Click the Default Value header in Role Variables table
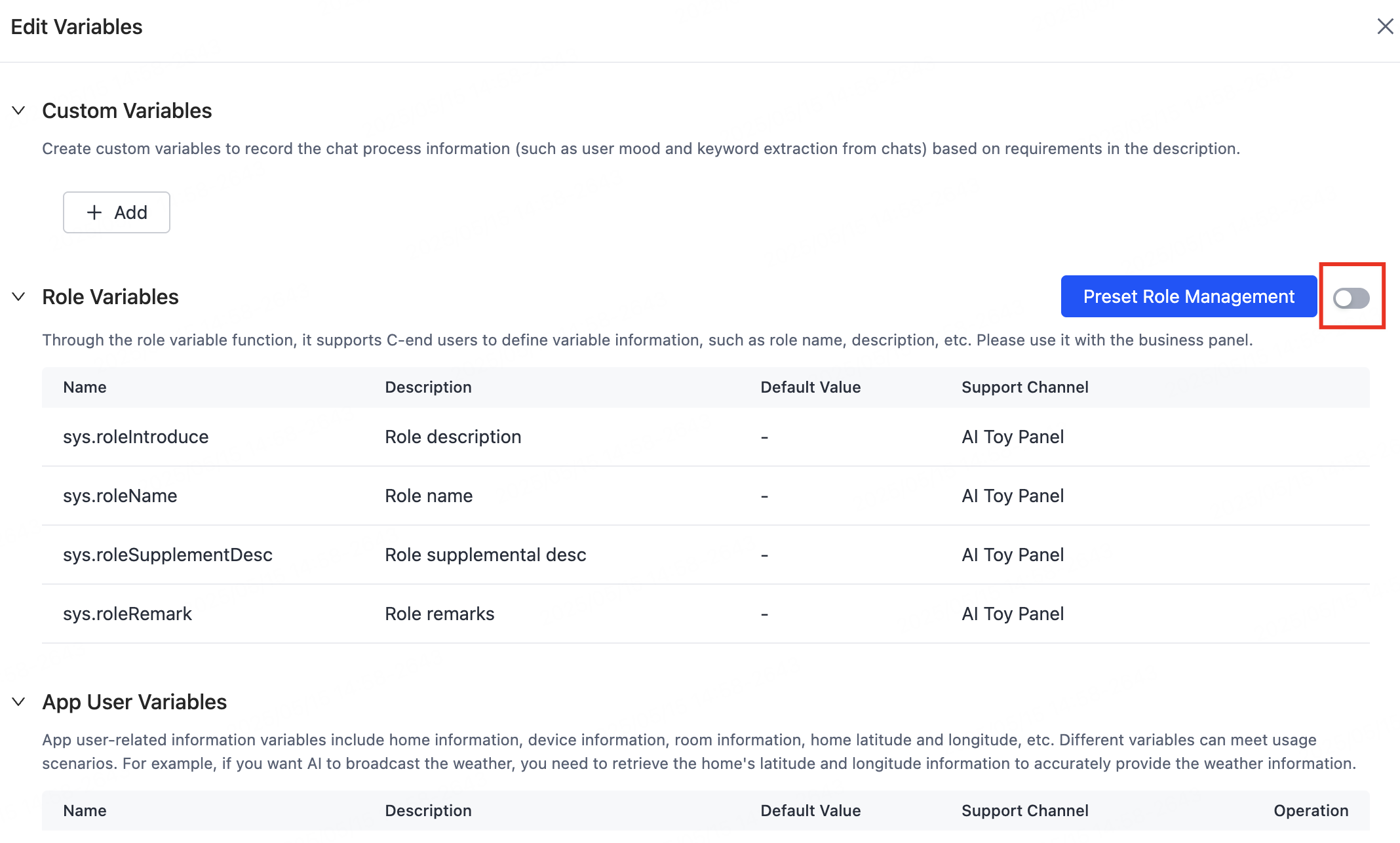The image size is (1400, 843). click(810, 387)
